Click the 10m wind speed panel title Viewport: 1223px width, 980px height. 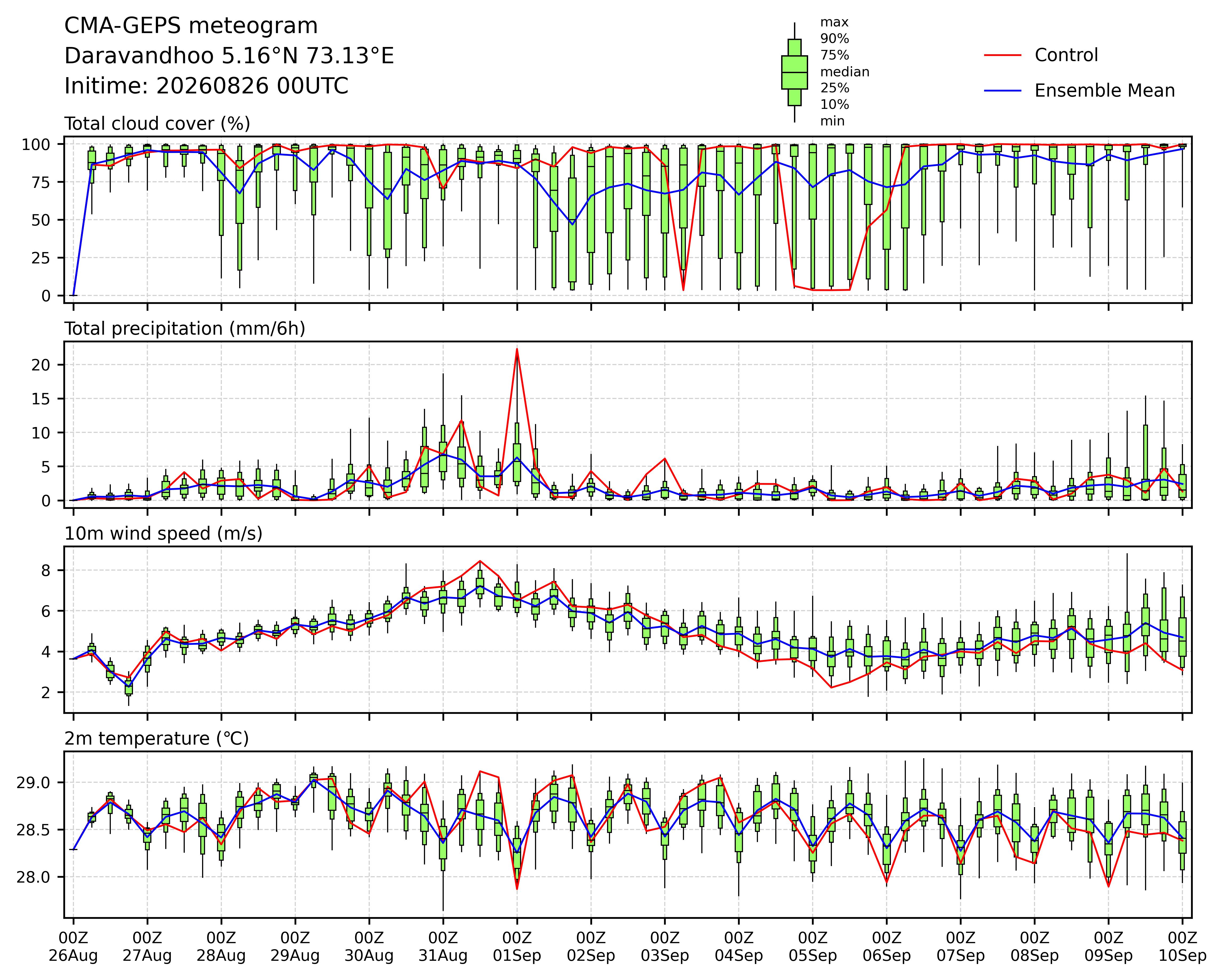coord(163,534)
